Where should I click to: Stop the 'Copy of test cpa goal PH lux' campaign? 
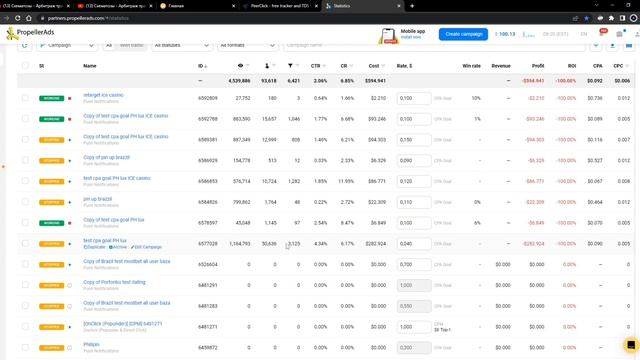click(x=70, y=223)
